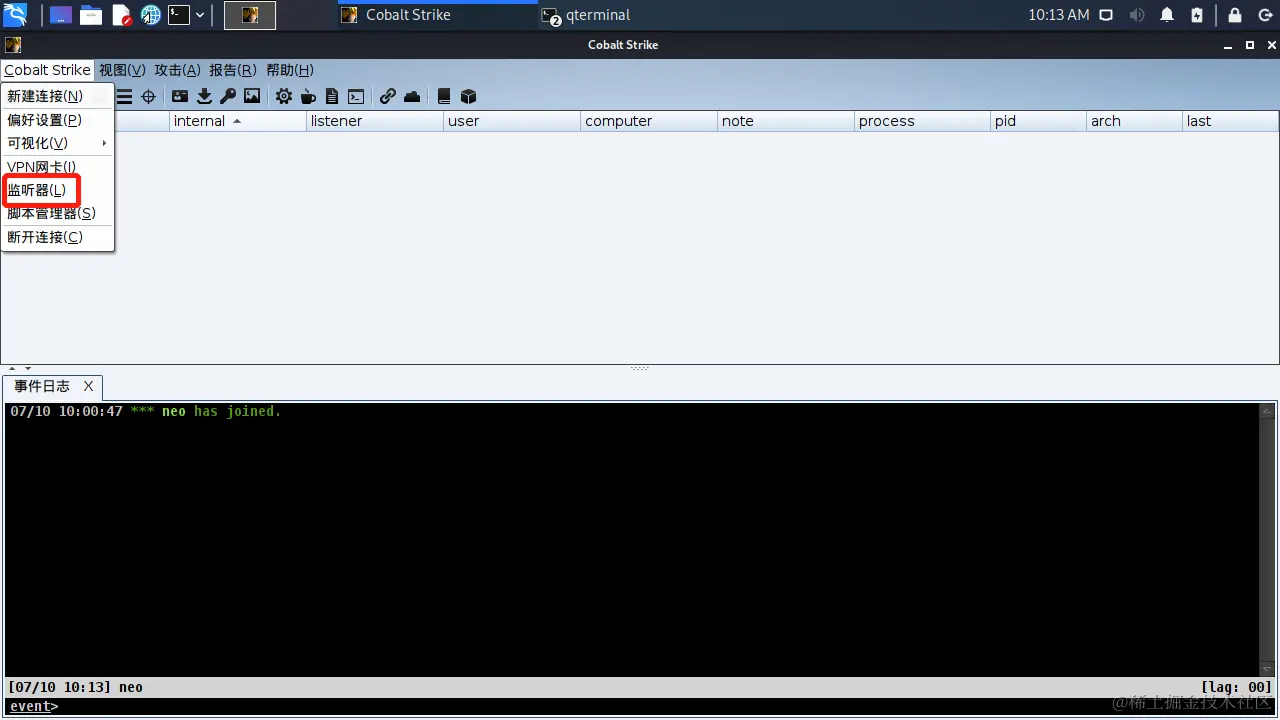Switch to qterminal taskbar window button

pyautogui.click(x=637, y=15)
